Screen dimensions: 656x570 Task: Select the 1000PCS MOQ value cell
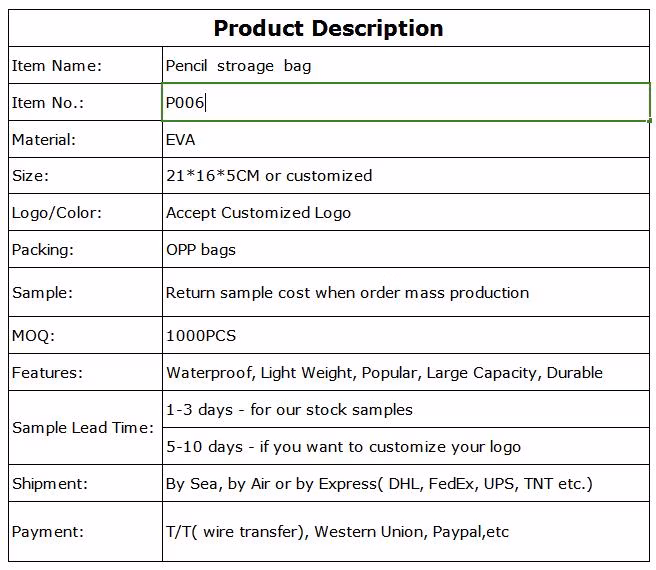pos(405,336)
